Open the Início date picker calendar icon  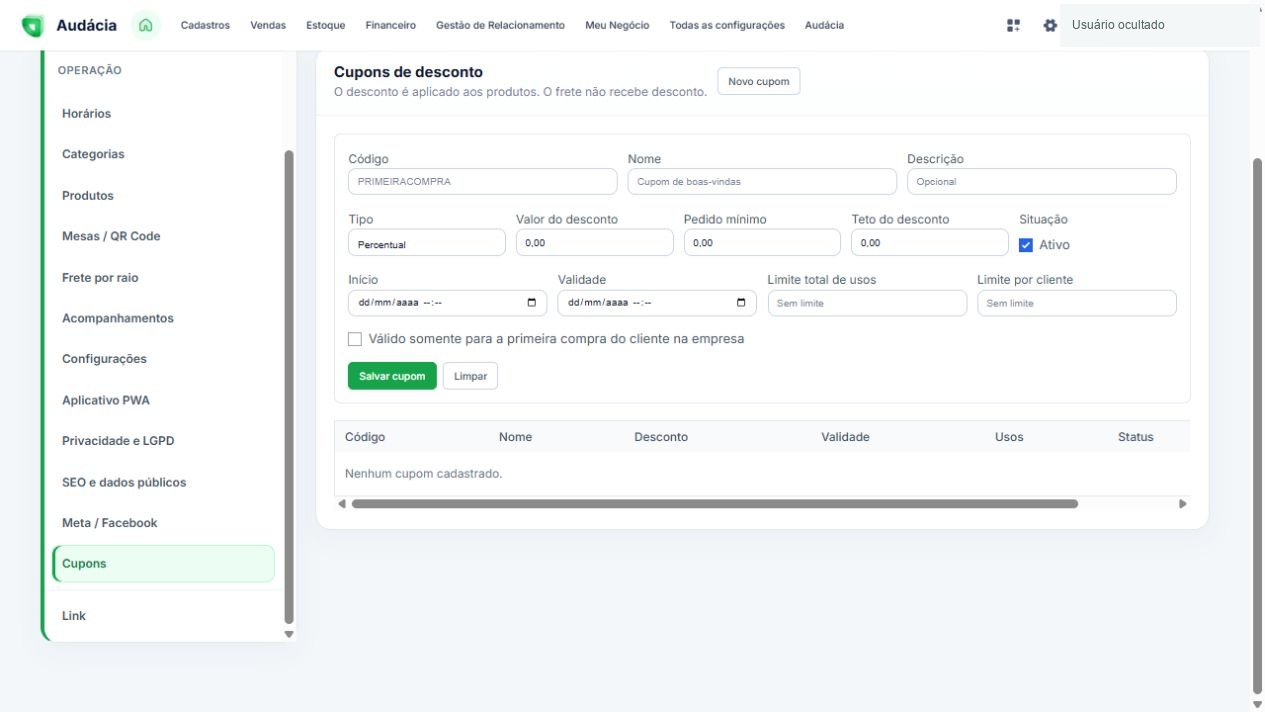(x=531, y=303)
